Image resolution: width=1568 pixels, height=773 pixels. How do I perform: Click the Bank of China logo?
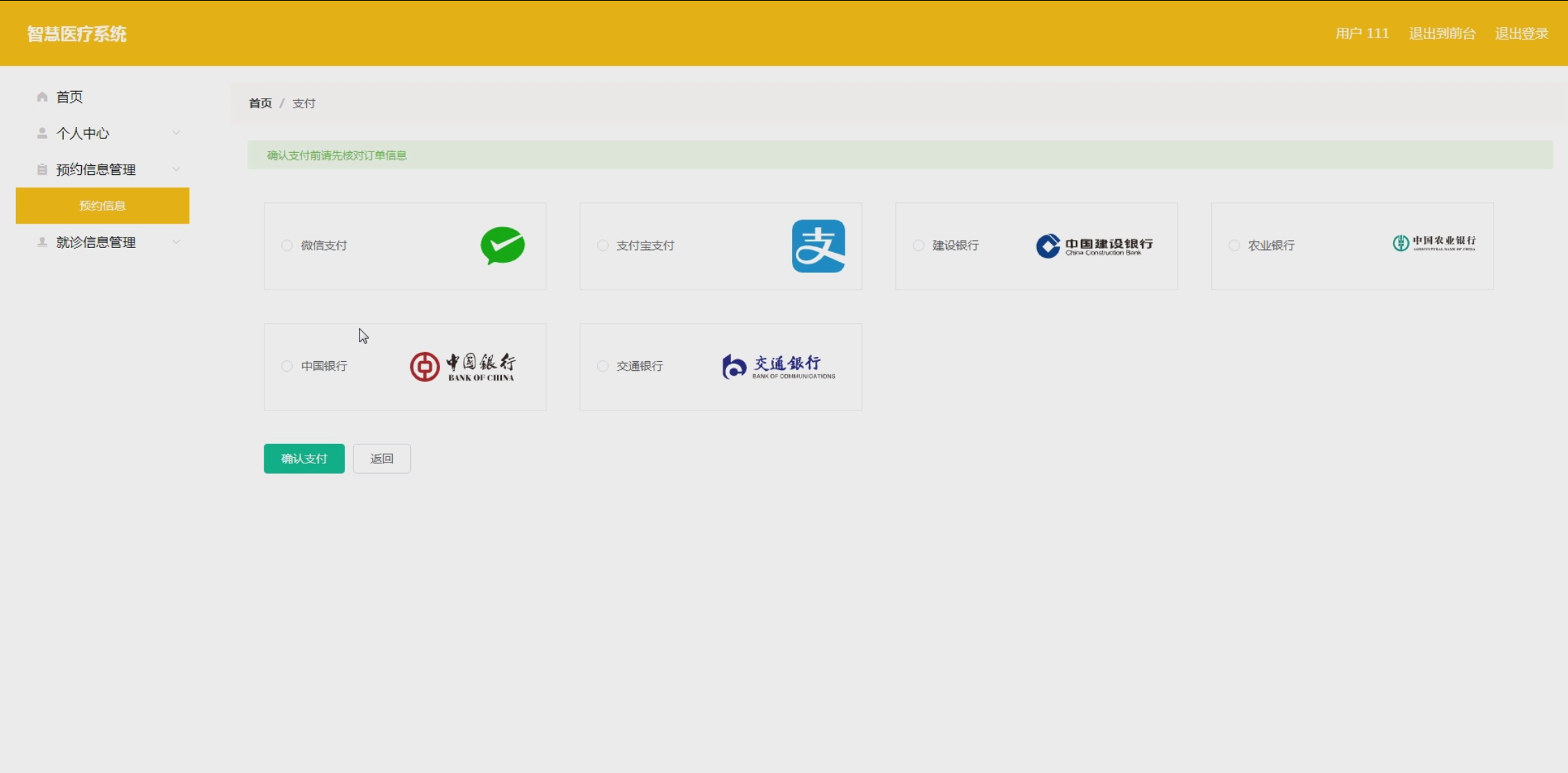pyautogui.click(x=462, y=367)
